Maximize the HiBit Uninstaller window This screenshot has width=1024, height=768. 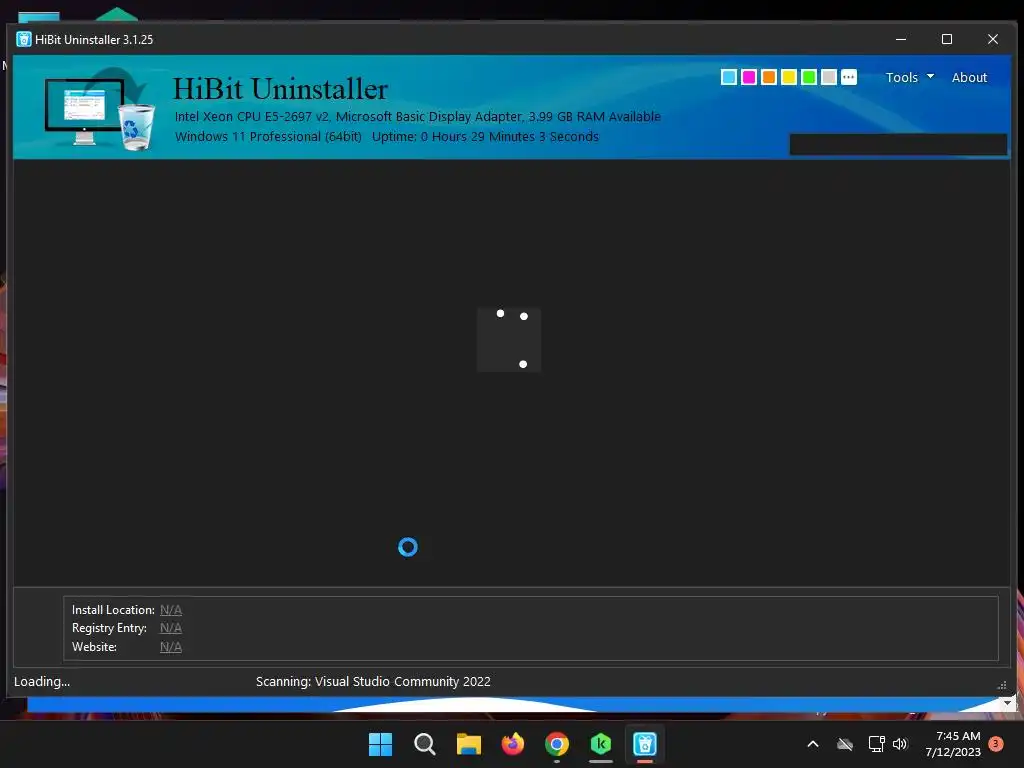pos(947,39)
